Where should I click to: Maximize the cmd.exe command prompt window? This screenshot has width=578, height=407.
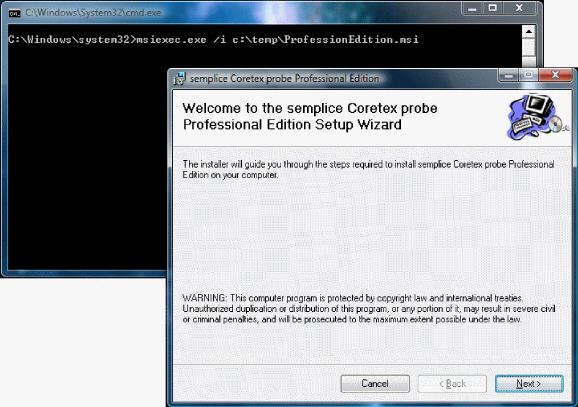pyautogui.click(x=492, y=8)
